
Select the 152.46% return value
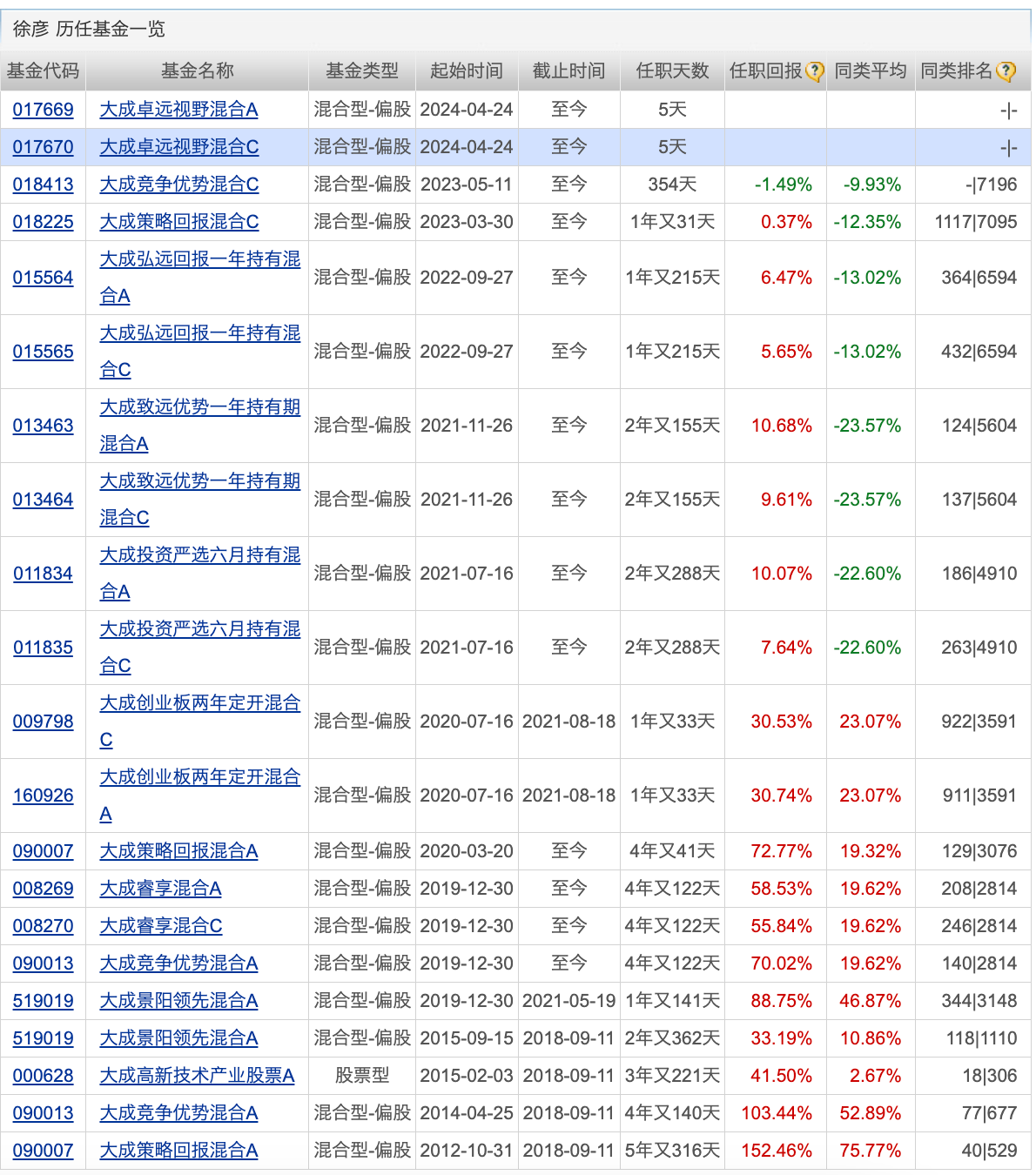pos(777,1151)
